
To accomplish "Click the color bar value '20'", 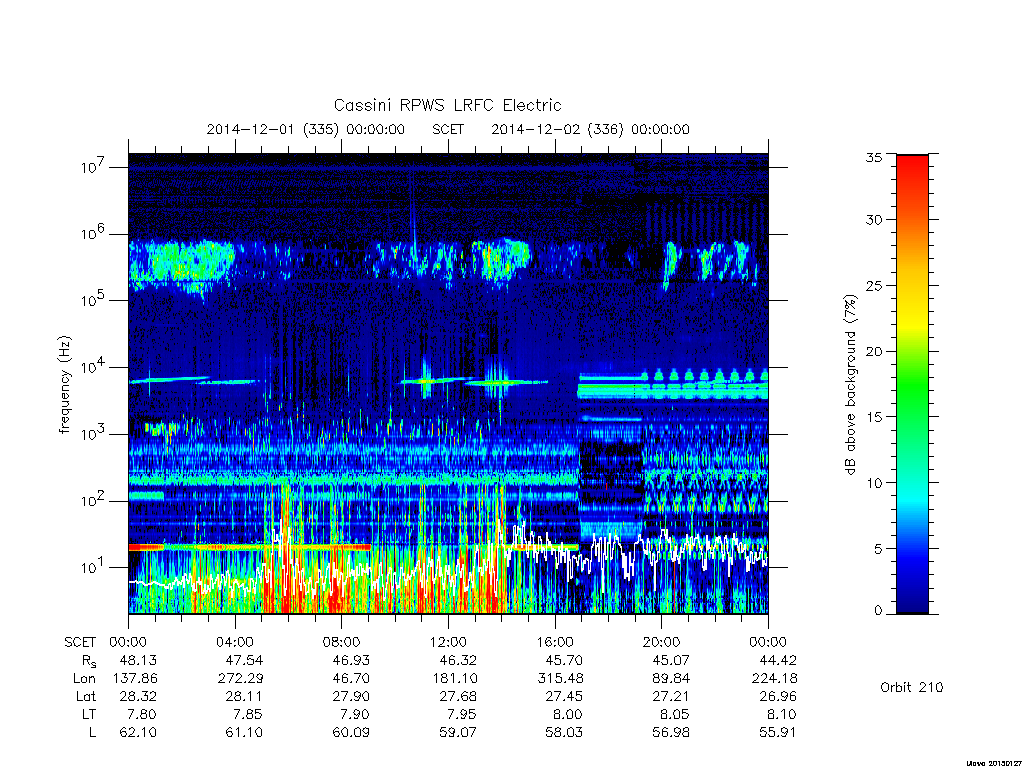I will (874, 351).
